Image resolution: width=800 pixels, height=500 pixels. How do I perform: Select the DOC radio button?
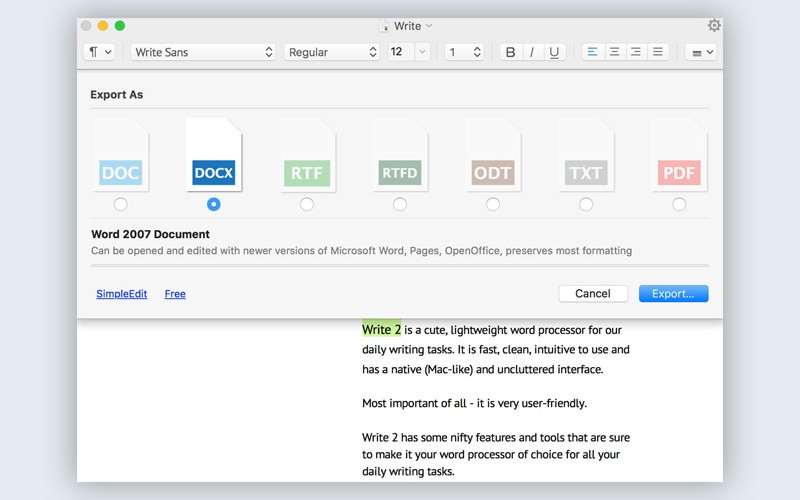pos(120,204)
